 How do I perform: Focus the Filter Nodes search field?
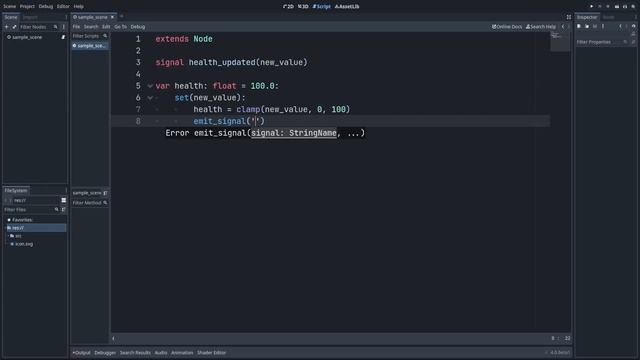point(38,27)
